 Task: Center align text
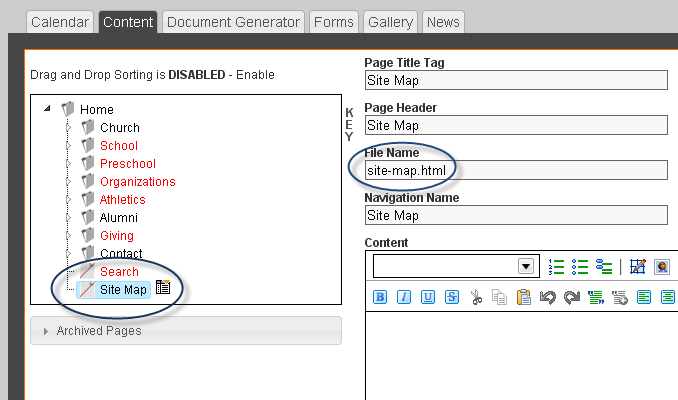pyautogui.click(x=668, y=297)
